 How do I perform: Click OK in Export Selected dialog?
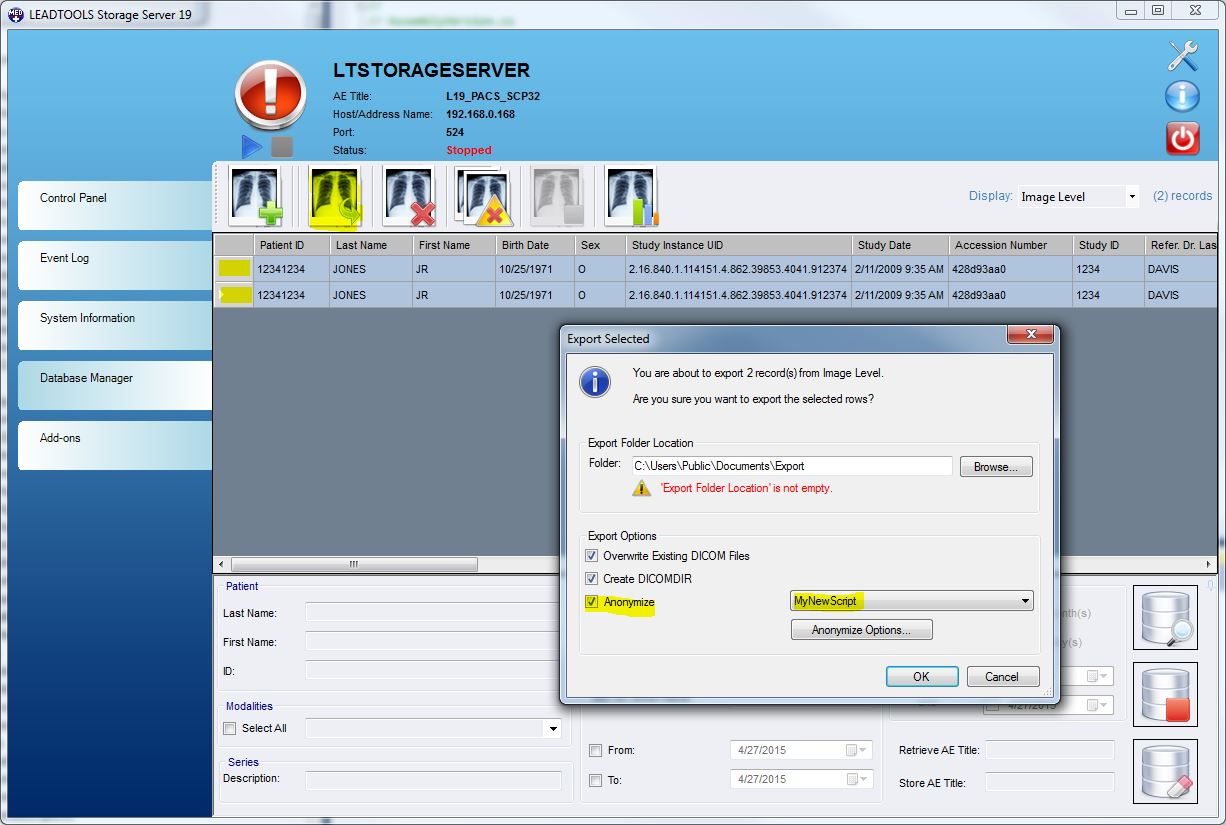click(922, 677)
